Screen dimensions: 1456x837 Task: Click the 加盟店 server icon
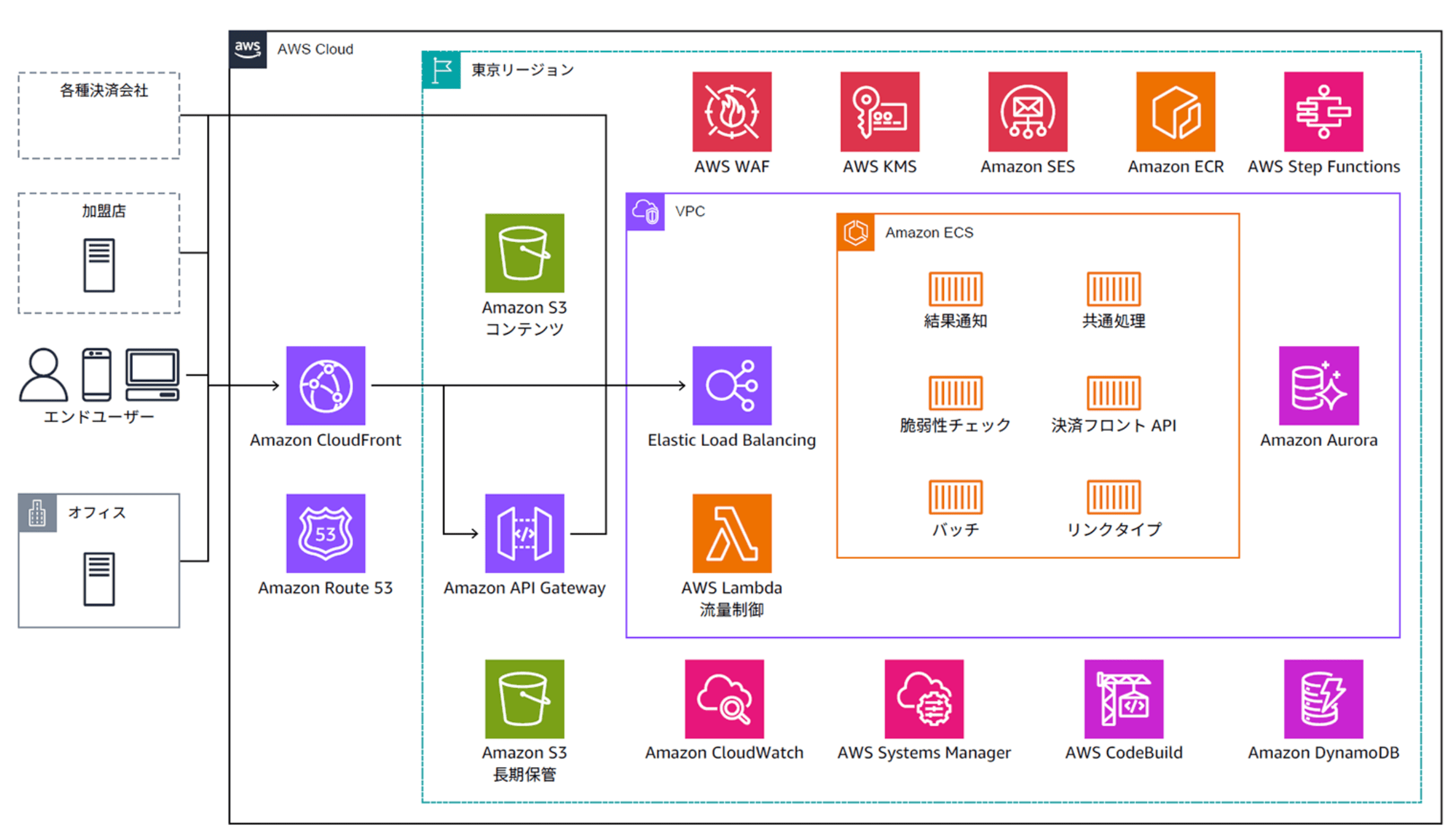point(99,265)
